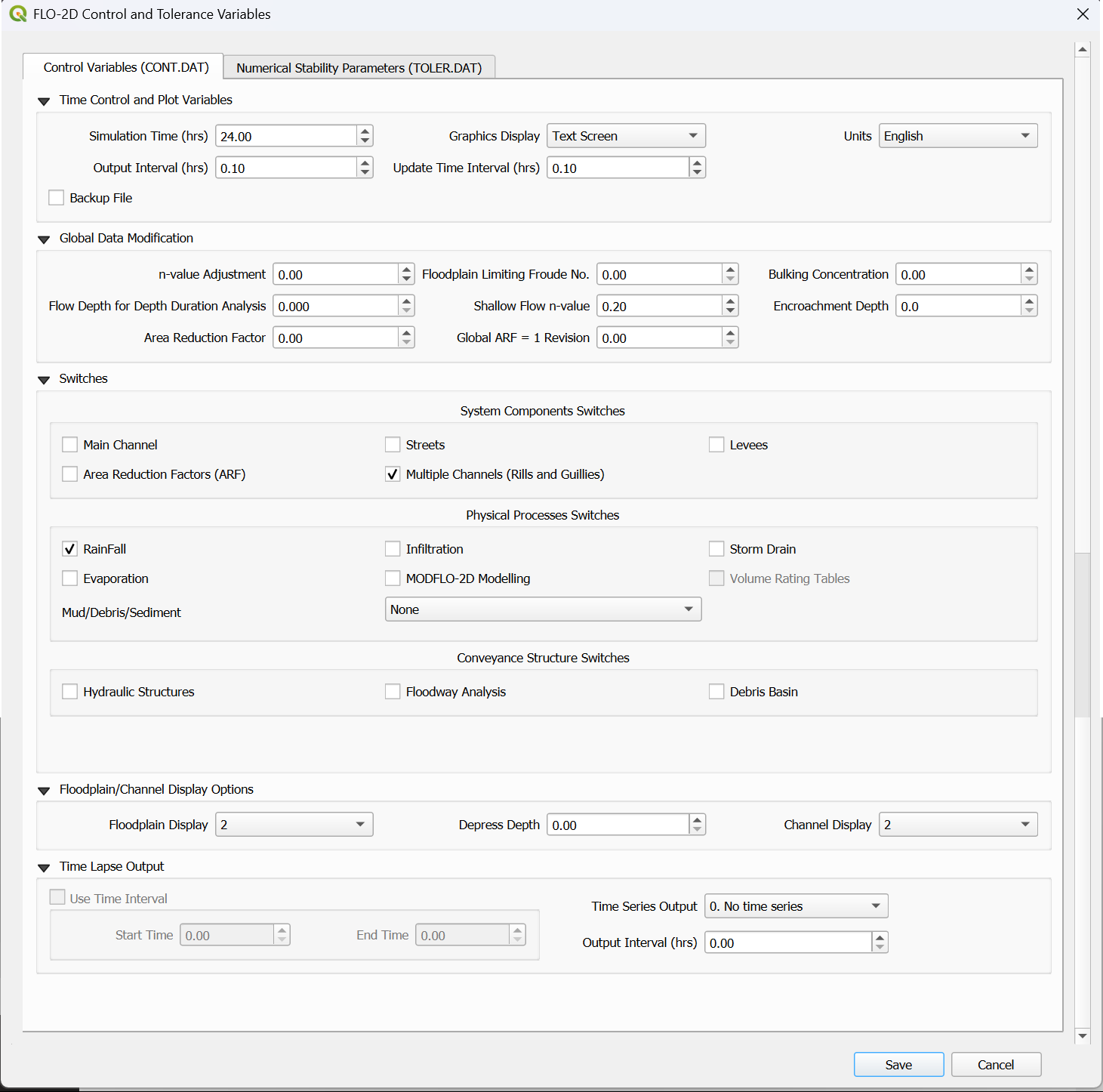
Task: Enable the Infiltration checkbox
Action: (393, 549)
